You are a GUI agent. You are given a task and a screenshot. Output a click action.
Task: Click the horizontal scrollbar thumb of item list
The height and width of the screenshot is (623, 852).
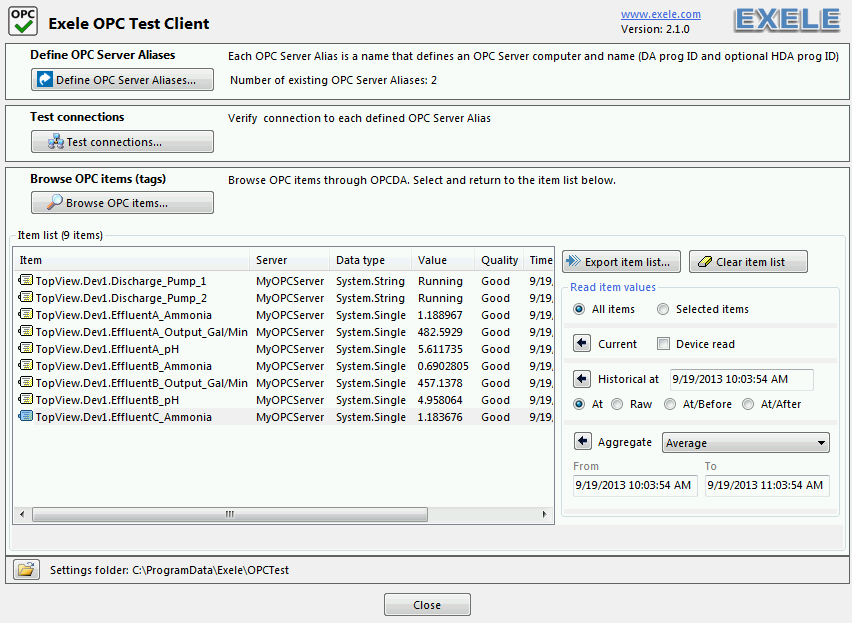pos(230,514)
